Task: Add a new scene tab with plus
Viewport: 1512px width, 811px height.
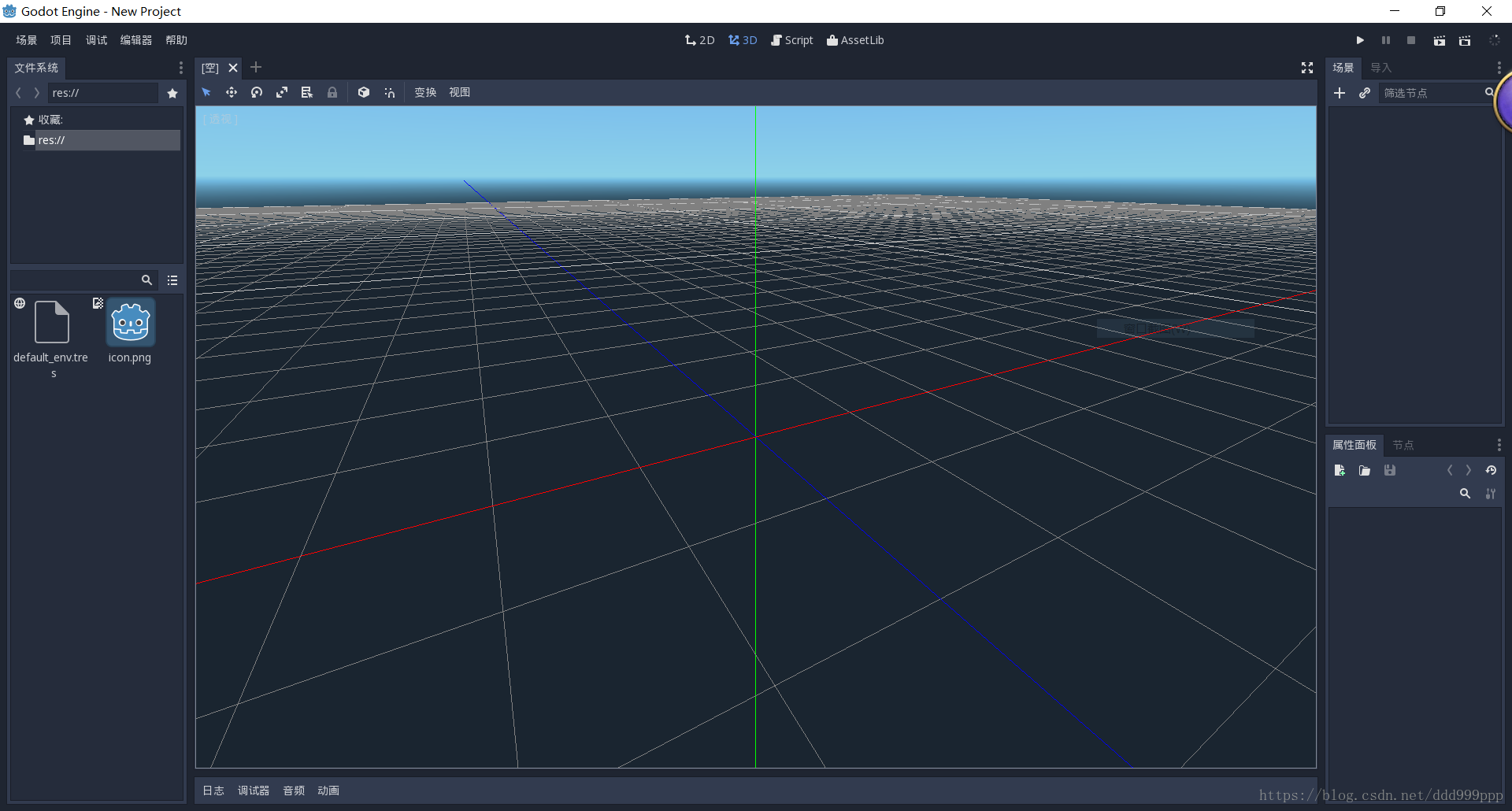Action: (256, 67)
